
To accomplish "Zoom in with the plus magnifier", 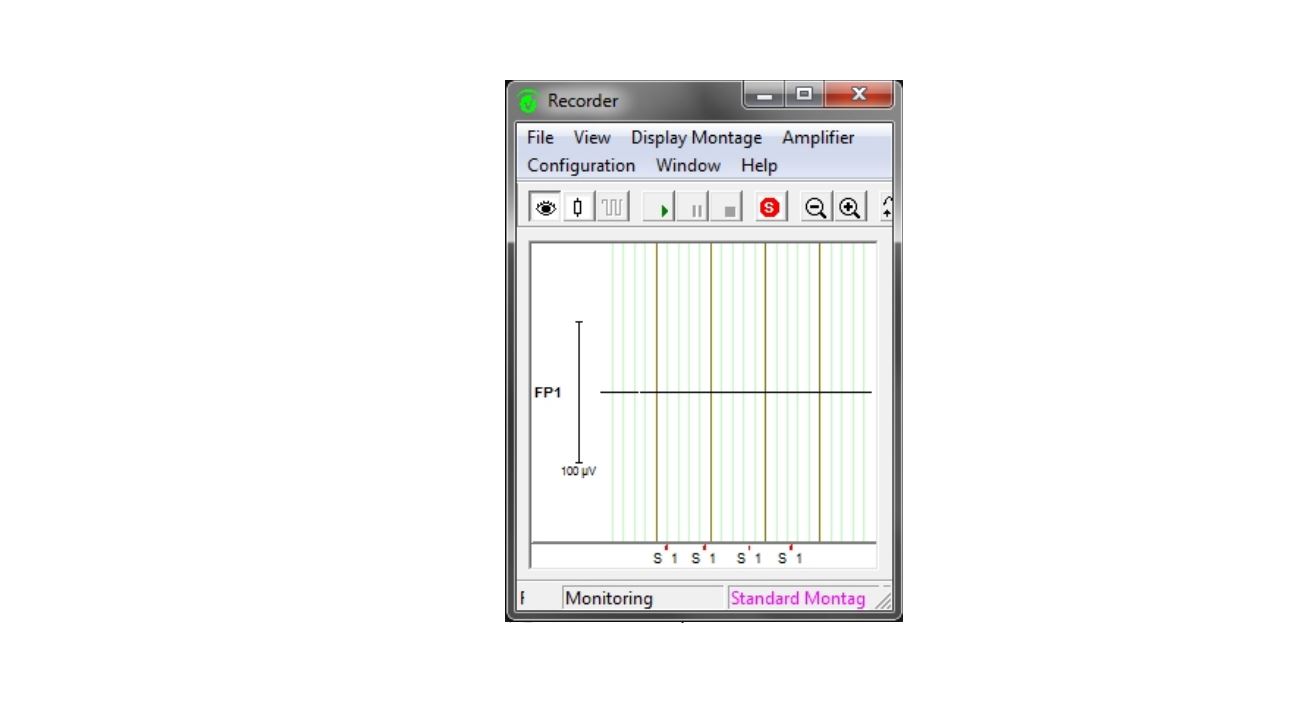I will (850, 208).
